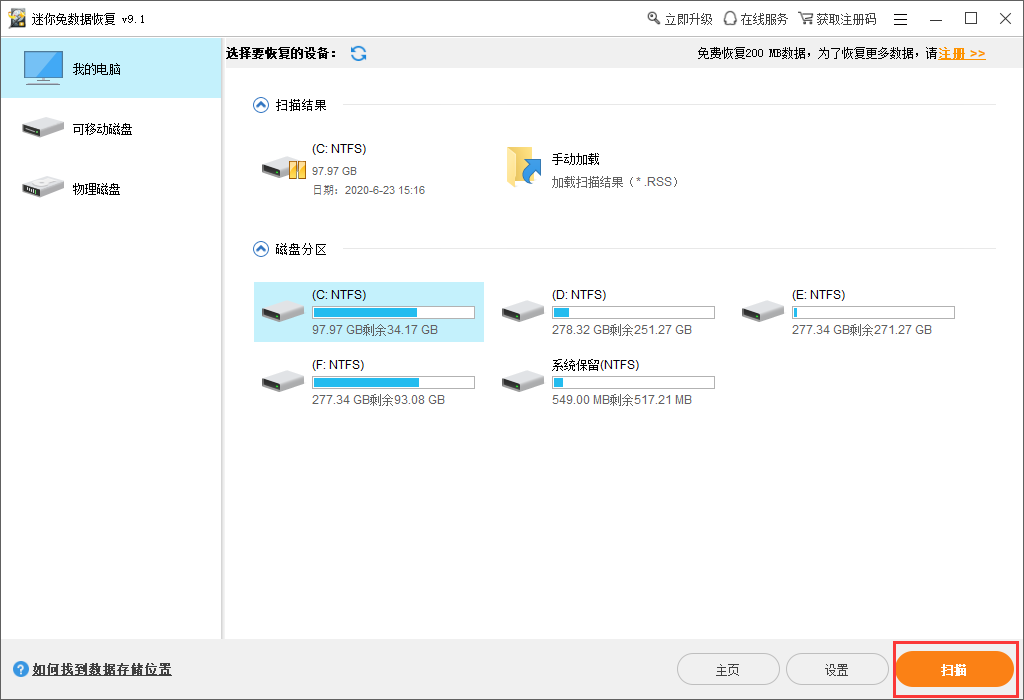
Task: Open the hamburger menu icon
Action: tap(901, 19)
